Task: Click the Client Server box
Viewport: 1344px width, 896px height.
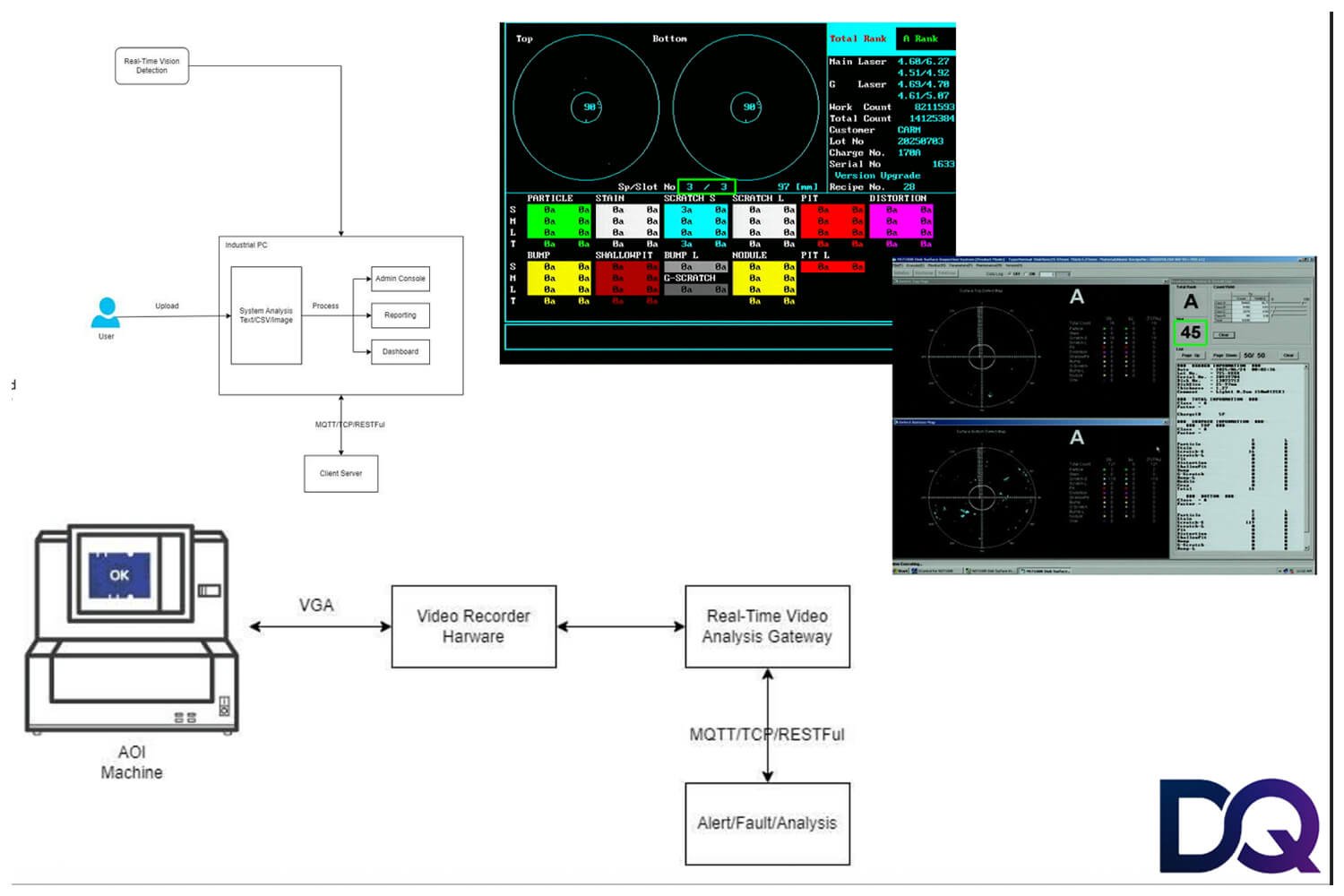Action: click(x=340, y=473)
